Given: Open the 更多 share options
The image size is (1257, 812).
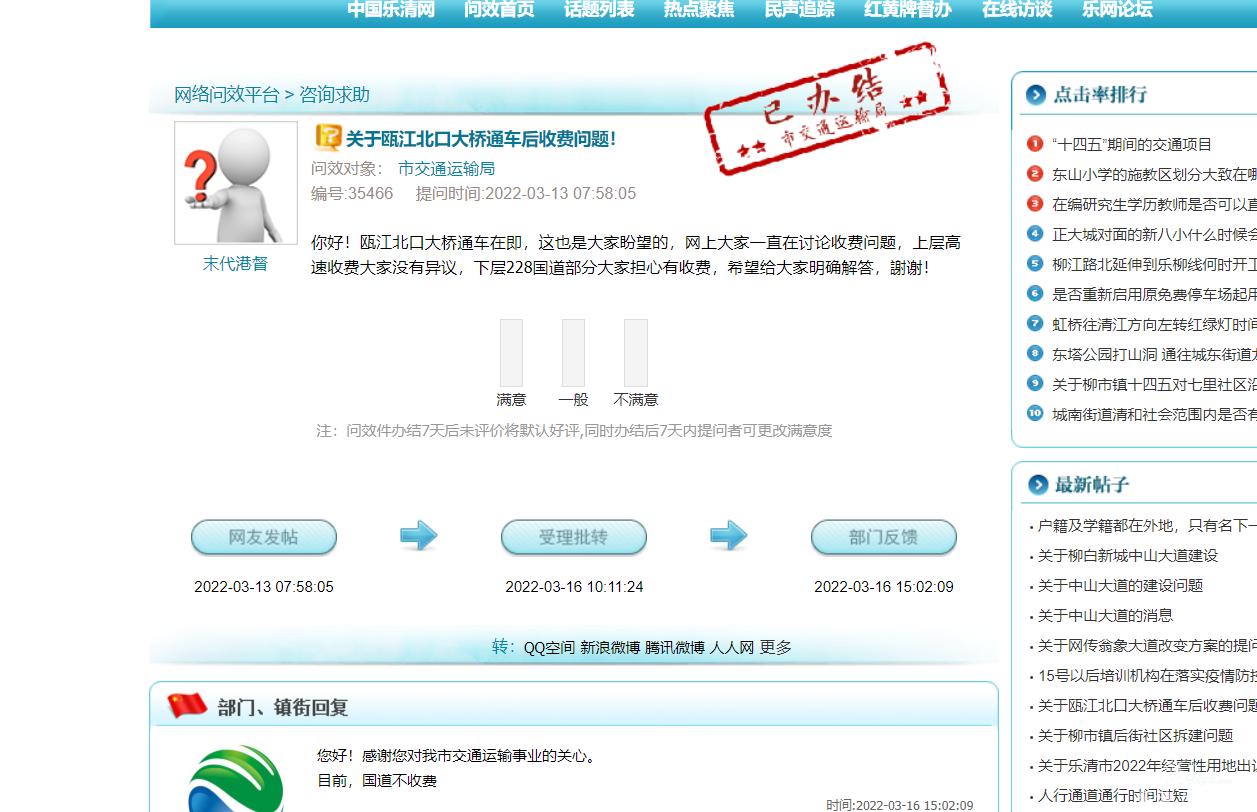Looking at the screenshot, I should 776,648.
